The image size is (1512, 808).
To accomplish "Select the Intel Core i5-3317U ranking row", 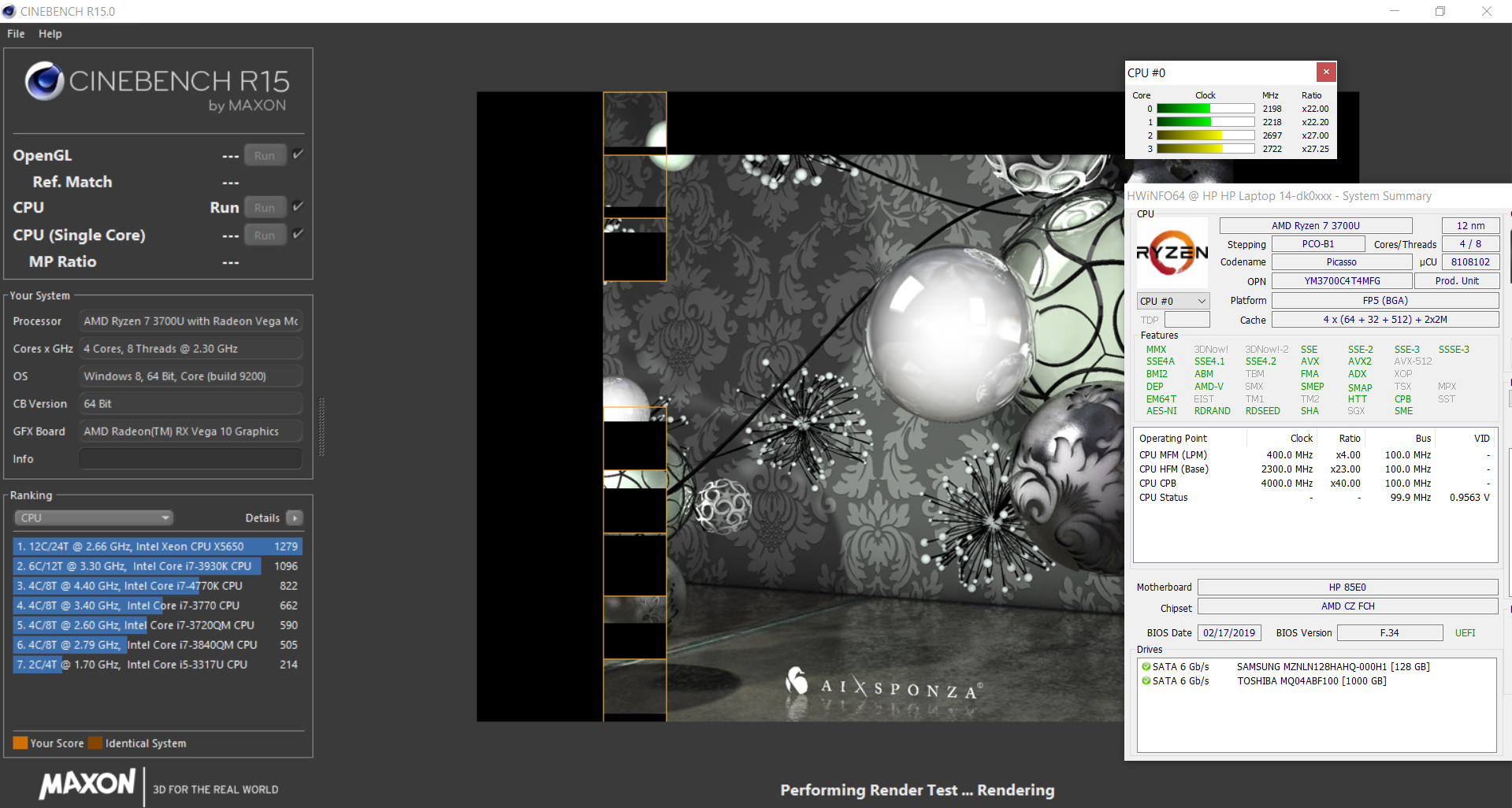I will click(x=158, y=665).
